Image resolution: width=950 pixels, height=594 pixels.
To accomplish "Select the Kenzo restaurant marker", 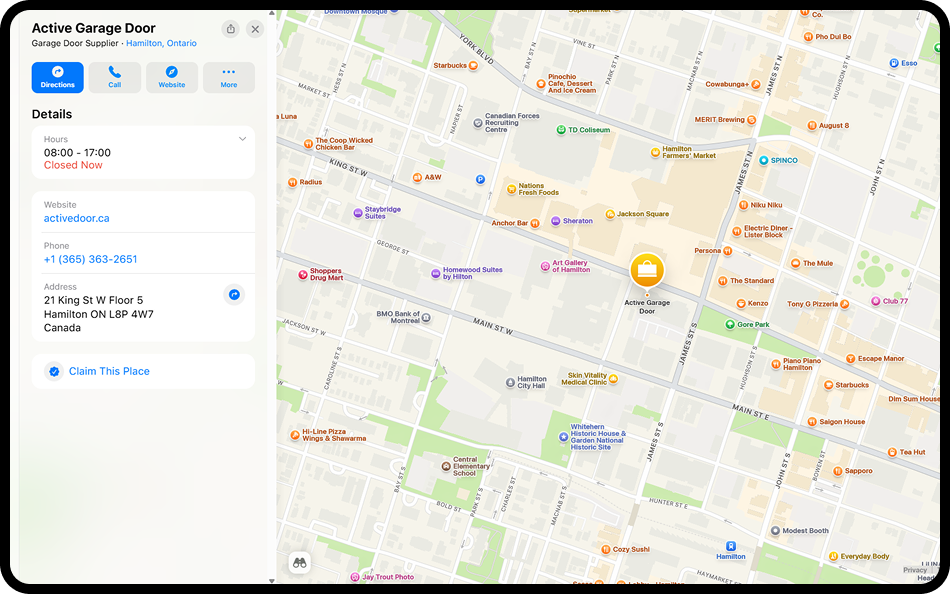I will coord(740,303).
